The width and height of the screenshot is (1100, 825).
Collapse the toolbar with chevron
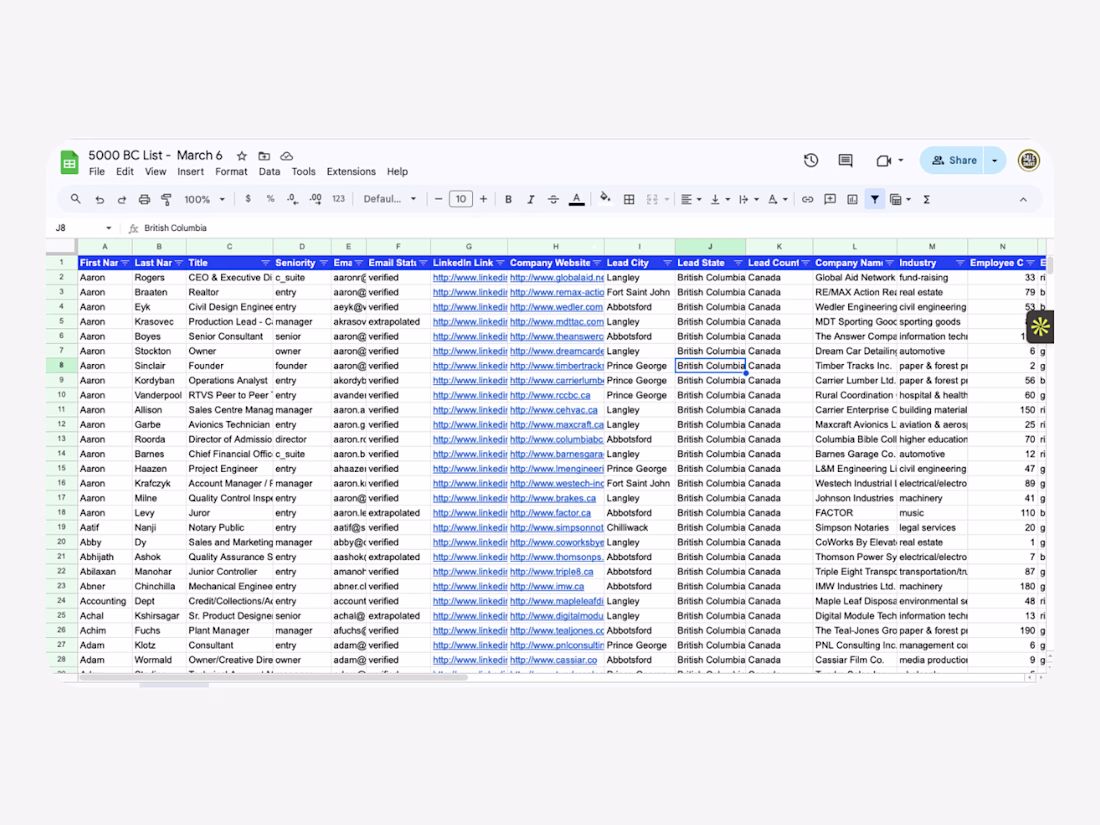tap(1023, 199)
